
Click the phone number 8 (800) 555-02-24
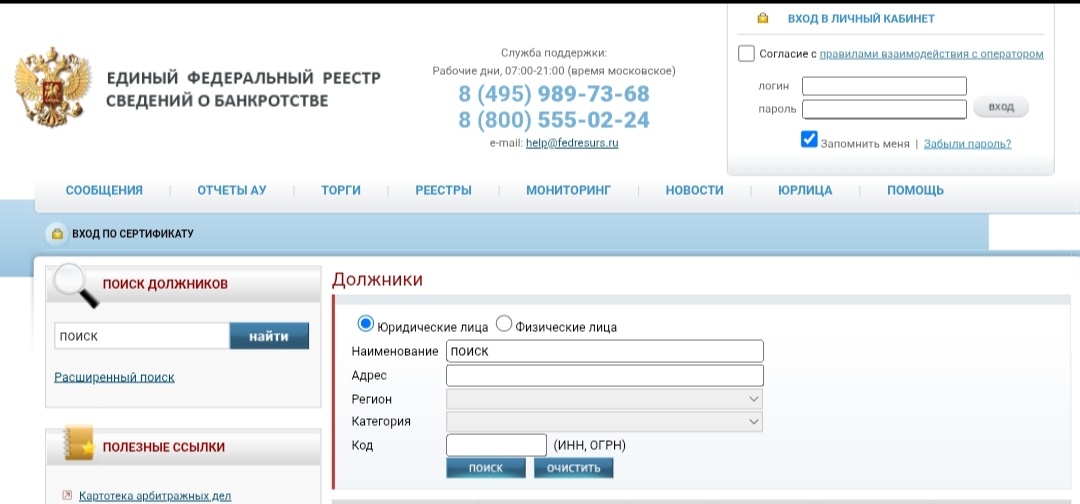[554, 120]
